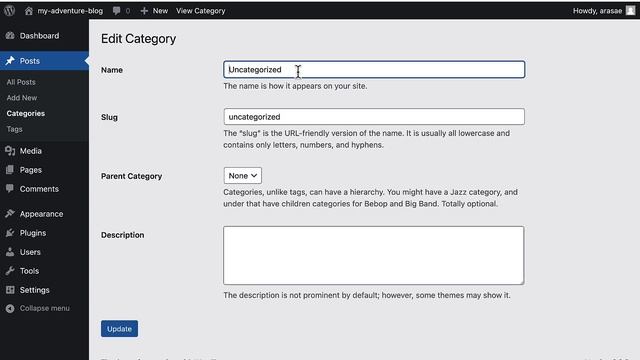Open Comments sidebar menu label
The width and height of the screenshot is (640, 360).
[39, 189]
